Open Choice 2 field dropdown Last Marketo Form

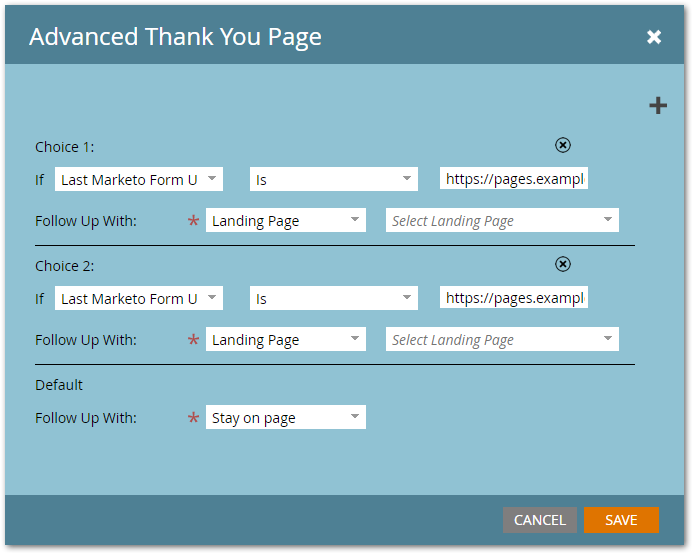139,299
